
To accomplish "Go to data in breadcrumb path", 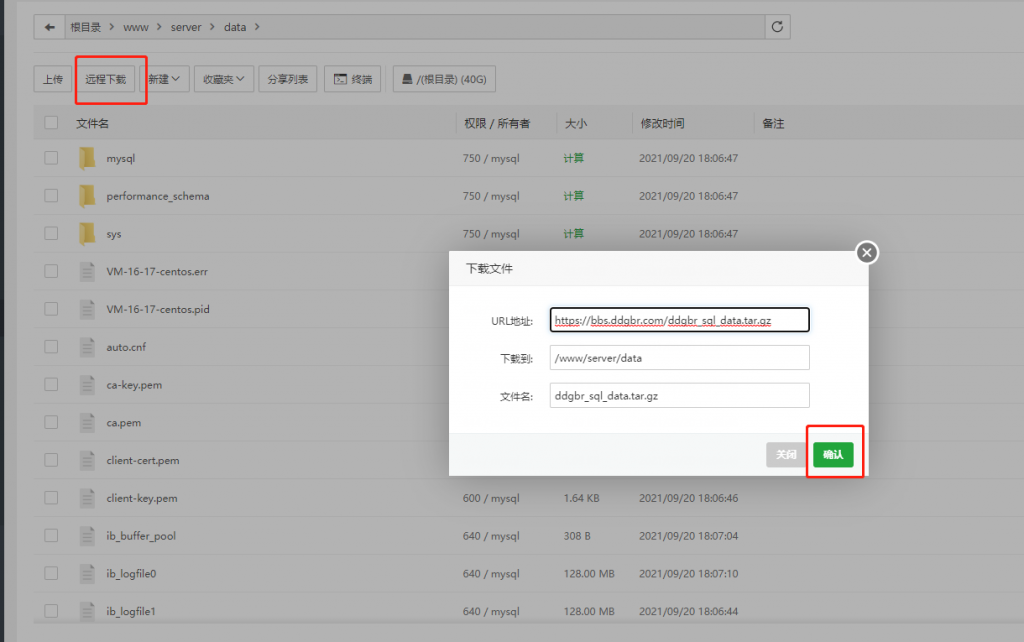I will [235, 27].
